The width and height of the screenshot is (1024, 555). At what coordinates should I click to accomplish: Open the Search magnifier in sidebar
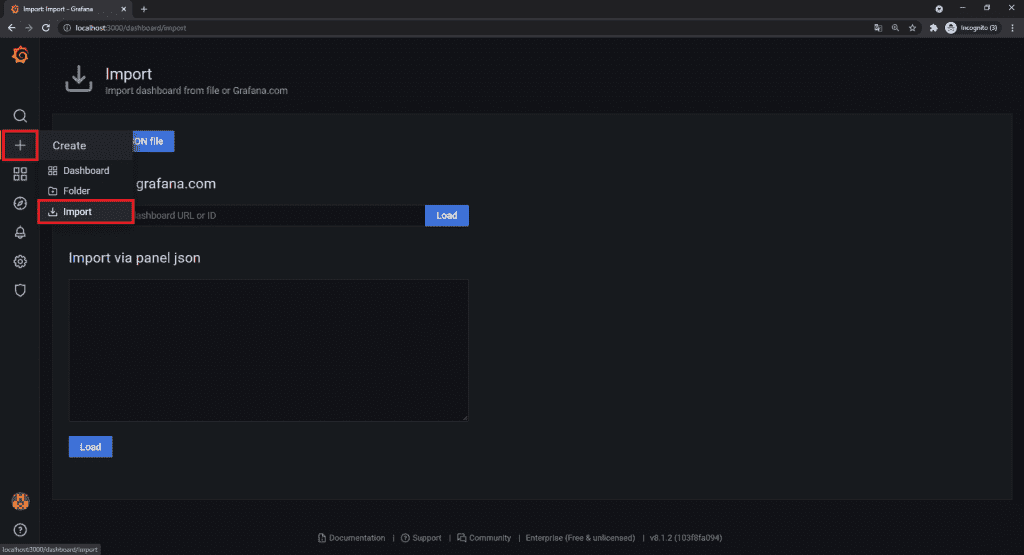(20, 116)
